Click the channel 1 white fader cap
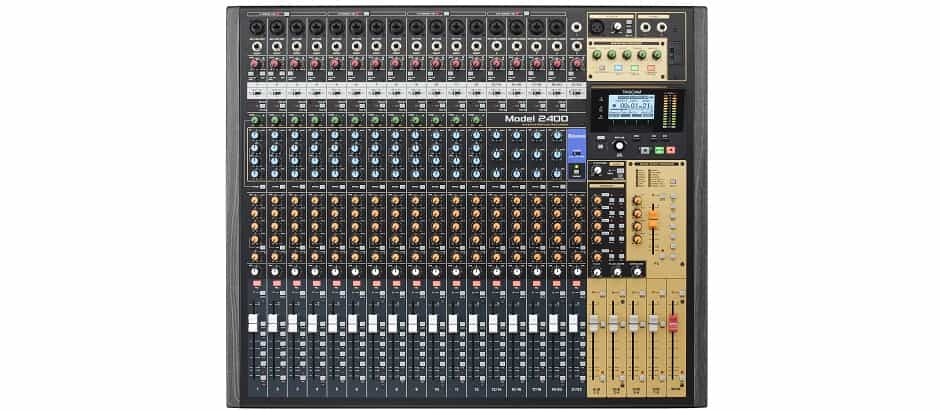The width and height of the screenshot is (940, 411). [253, 324]
